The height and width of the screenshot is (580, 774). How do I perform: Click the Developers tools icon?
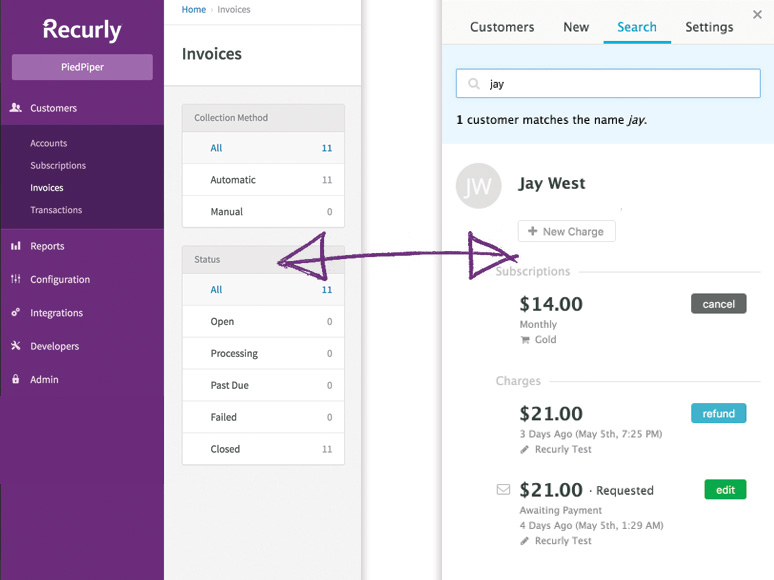click(x=16, y=346)
